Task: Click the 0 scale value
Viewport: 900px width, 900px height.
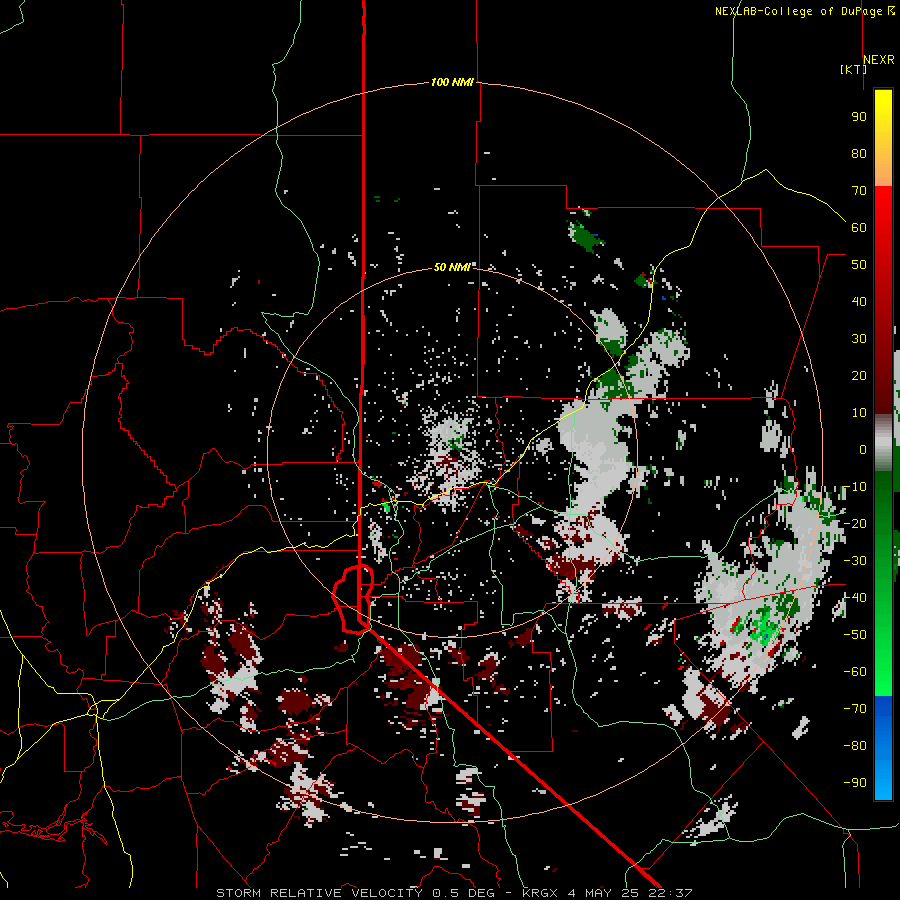Action: (863, 449)
